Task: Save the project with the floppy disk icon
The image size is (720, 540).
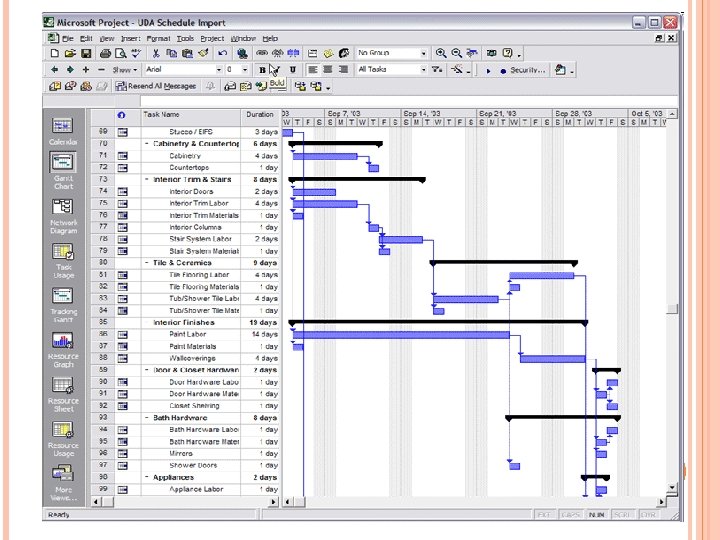Action: click(86, 53)
